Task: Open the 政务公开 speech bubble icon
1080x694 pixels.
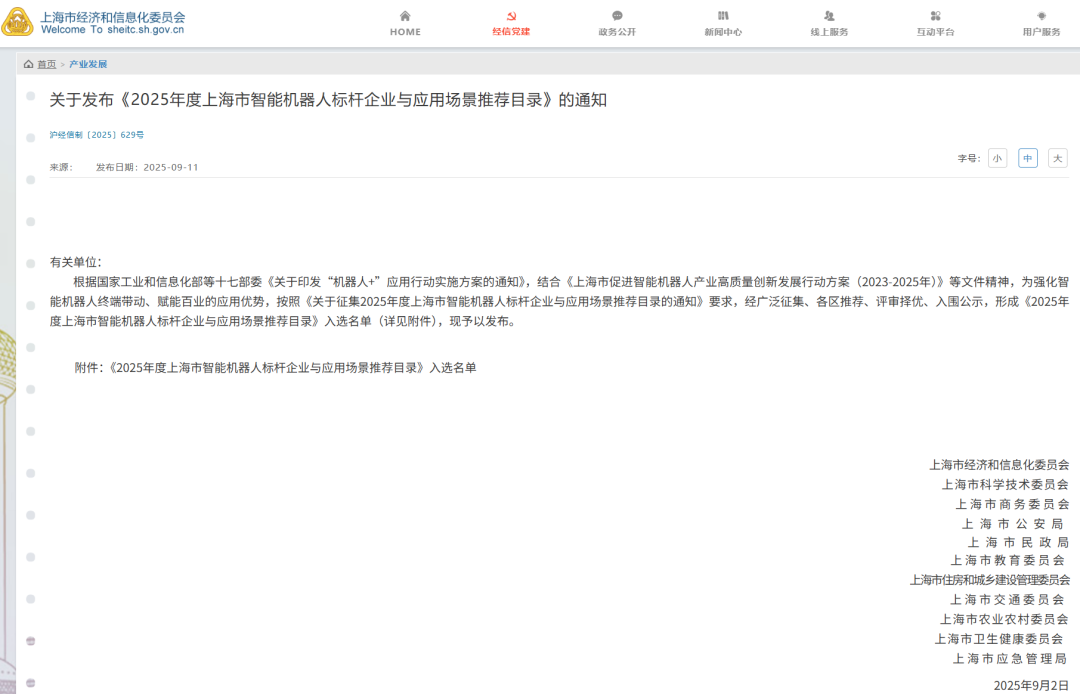Action: point(617,16)
